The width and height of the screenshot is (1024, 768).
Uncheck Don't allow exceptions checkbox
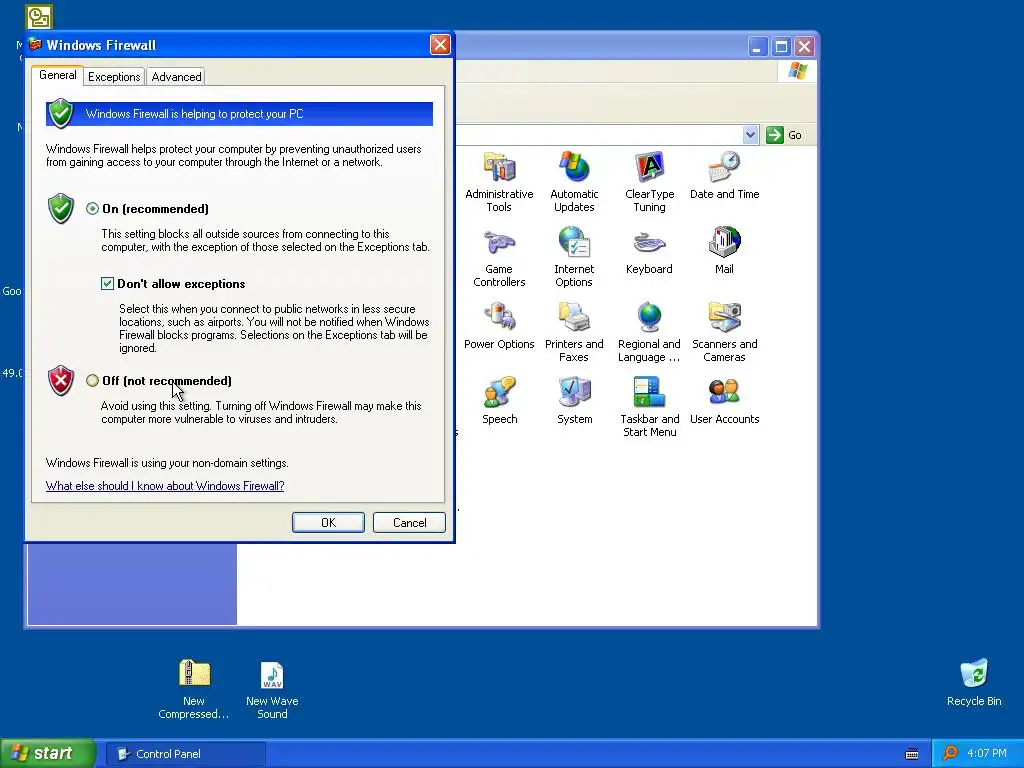click(x=107, y=283)
